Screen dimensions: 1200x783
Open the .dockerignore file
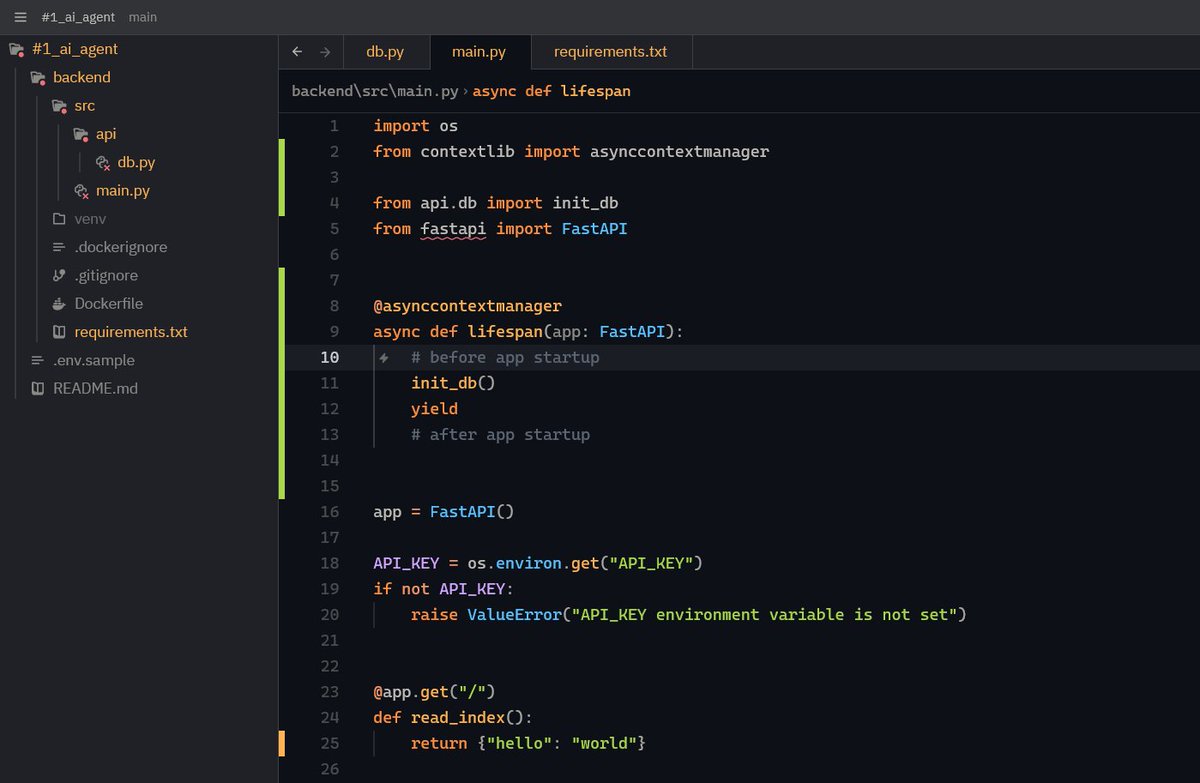point(121,247)
